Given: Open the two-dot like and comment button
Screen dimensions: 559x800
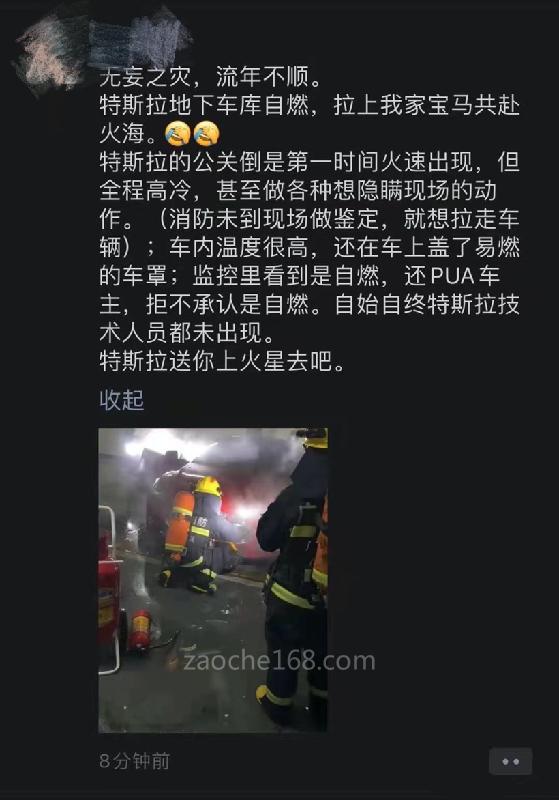Looking at the screenshot, I should coord(511,761).
